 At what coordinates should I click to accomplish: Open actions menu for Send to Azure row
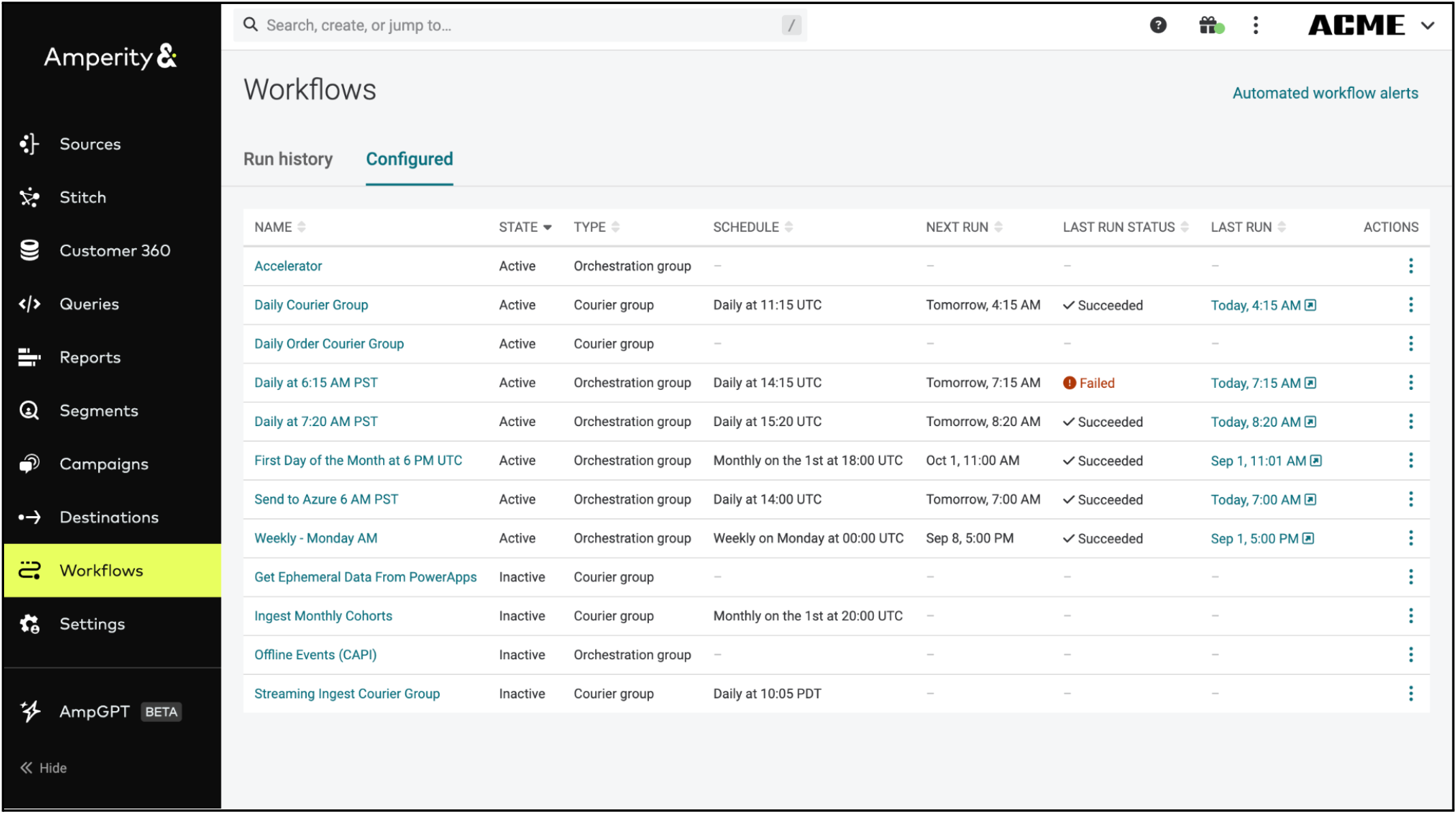pyautogui.click(x=1411, y=499)
